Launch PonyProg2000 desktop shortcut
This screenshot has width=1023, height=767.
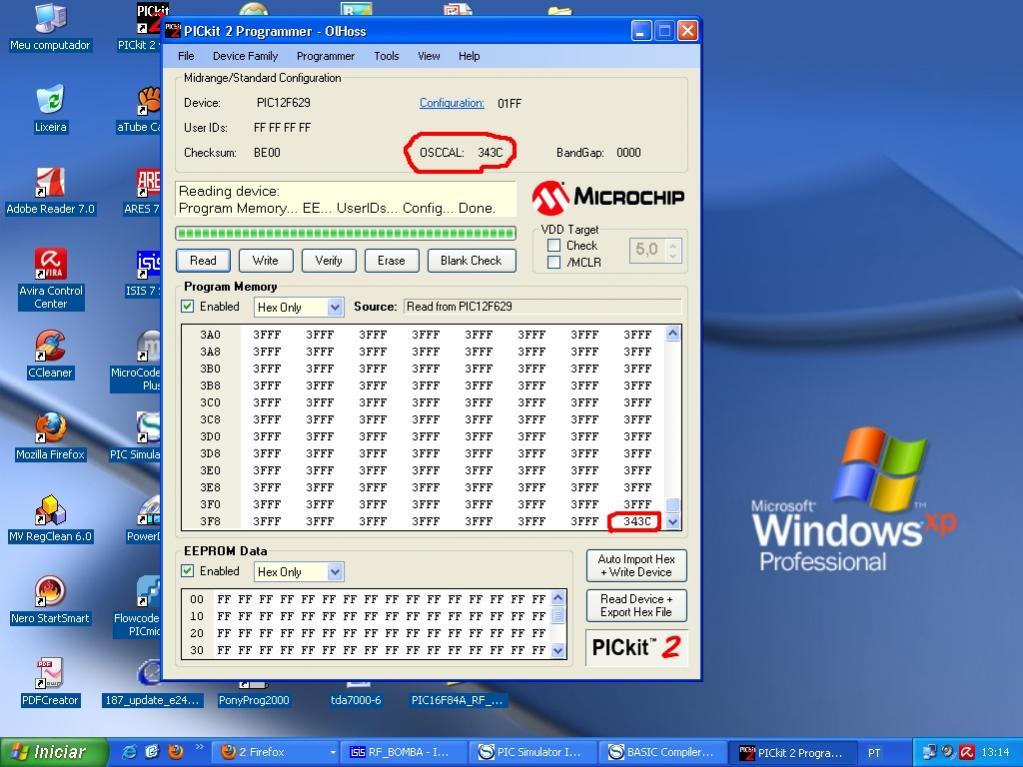tap(254, 695)
